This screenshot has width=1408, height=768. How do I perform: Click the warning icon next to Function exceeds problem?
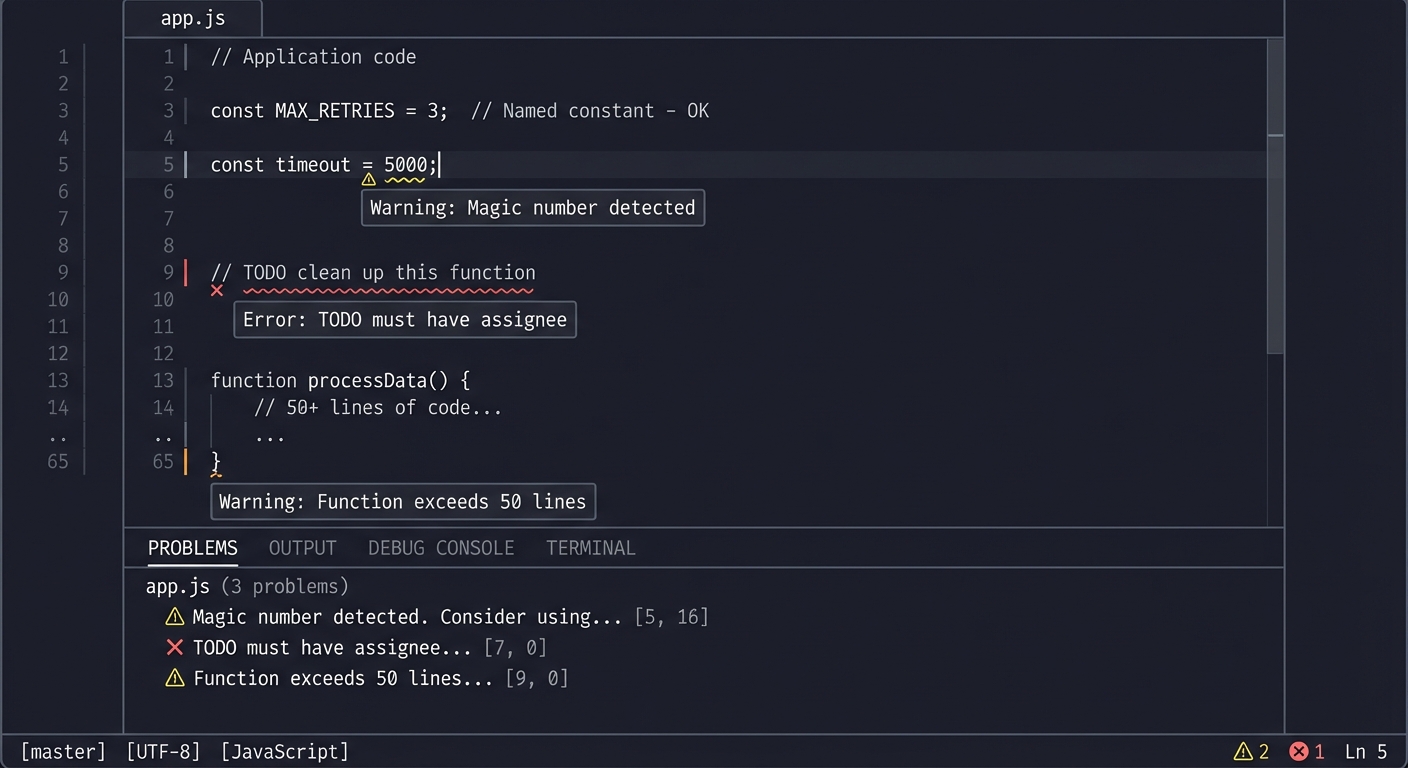[174, 678]
